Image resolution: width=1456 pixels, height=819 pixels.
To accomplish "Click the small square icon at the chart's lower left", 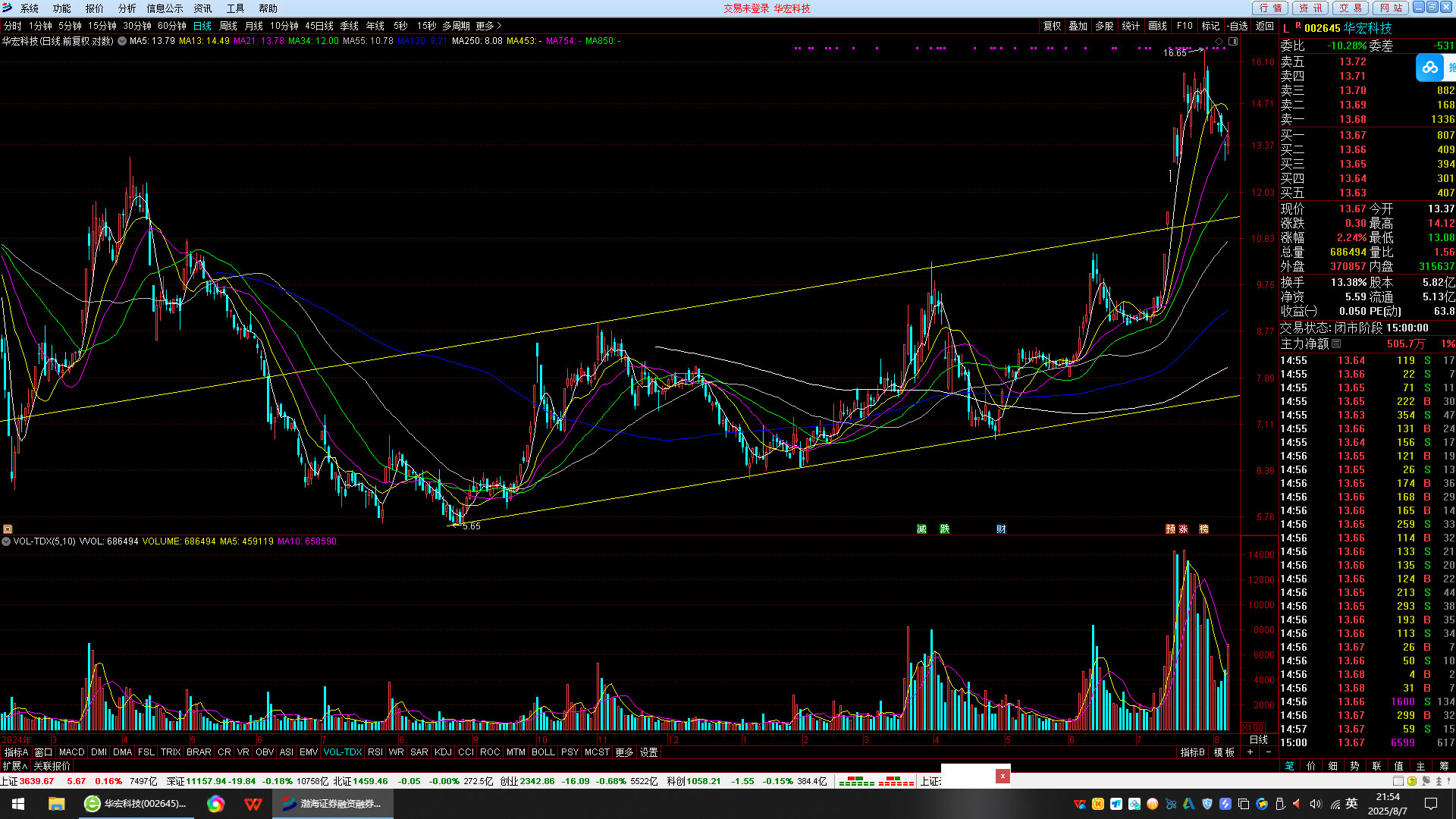I will (x=8, y=529).
